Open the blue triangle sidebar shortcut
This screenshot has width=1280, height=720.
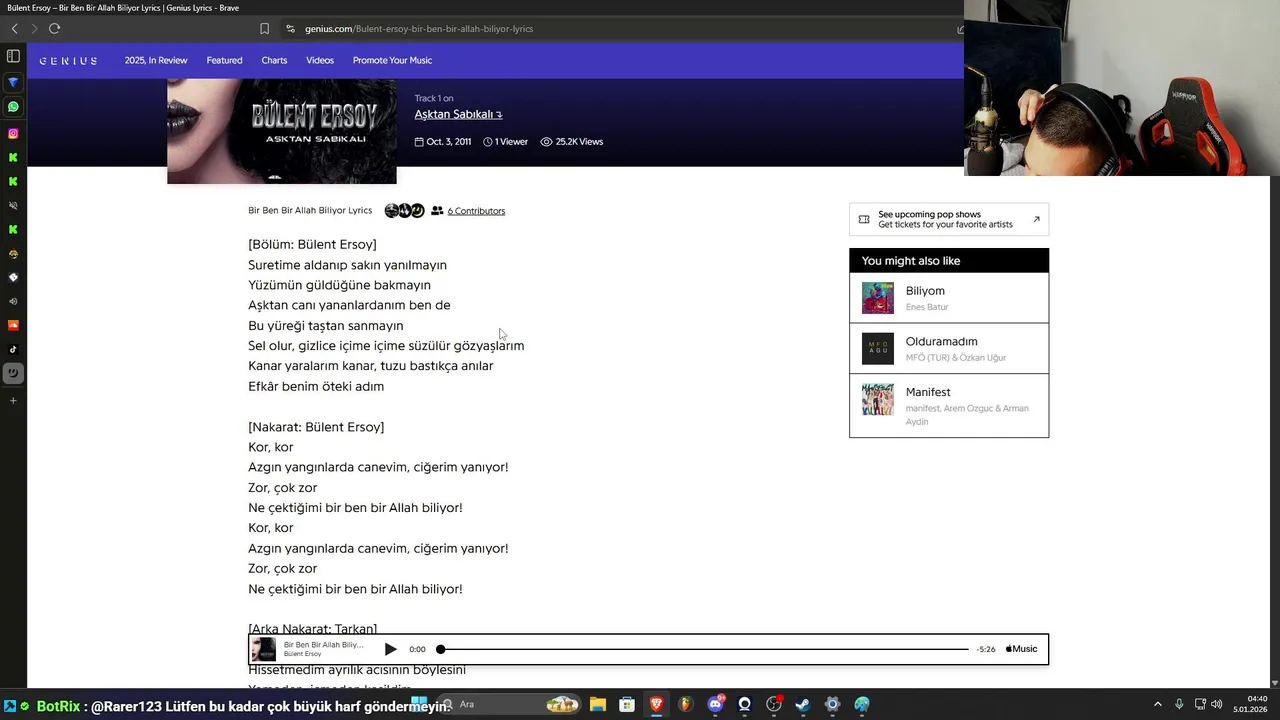(x=13, y=82)
